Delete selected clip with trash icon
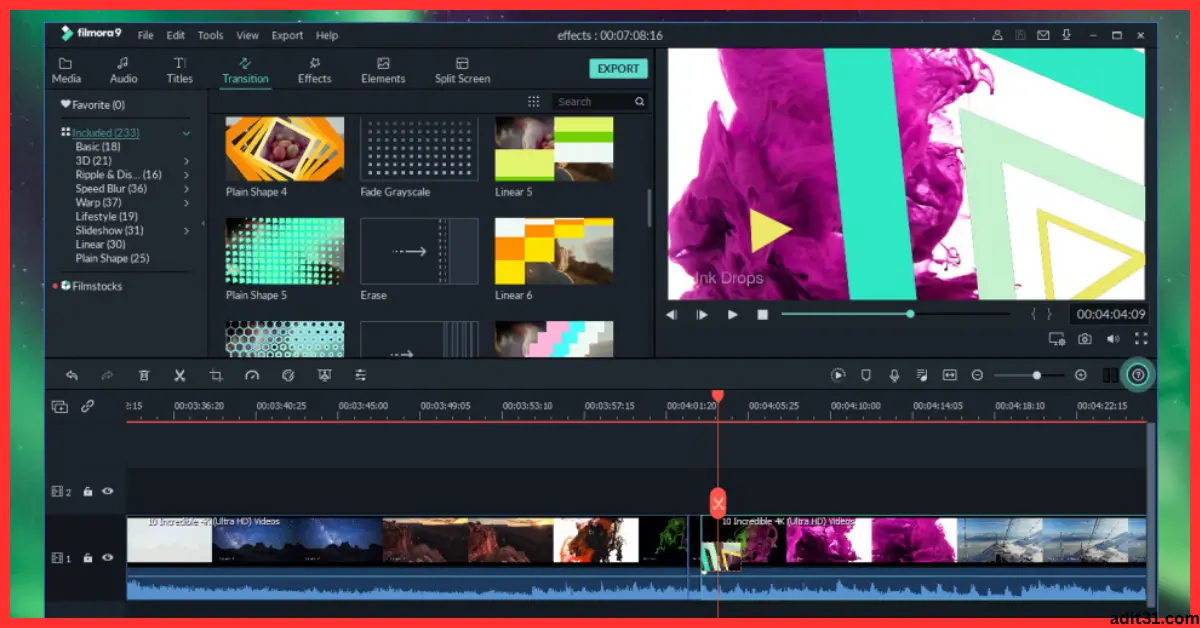The image size is (1200, 628). click(144, 375)
